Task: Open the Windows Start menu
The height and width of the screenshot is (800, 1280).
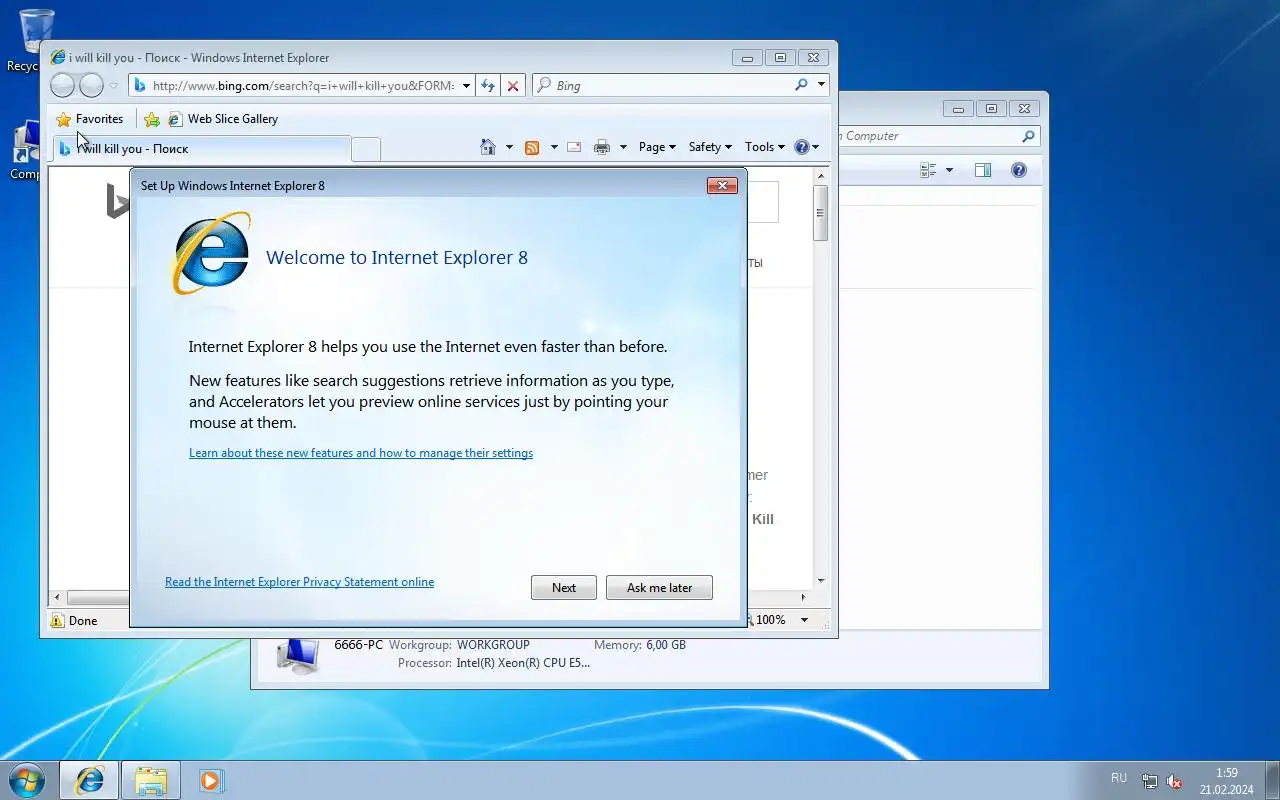Action: coord(27,780)
